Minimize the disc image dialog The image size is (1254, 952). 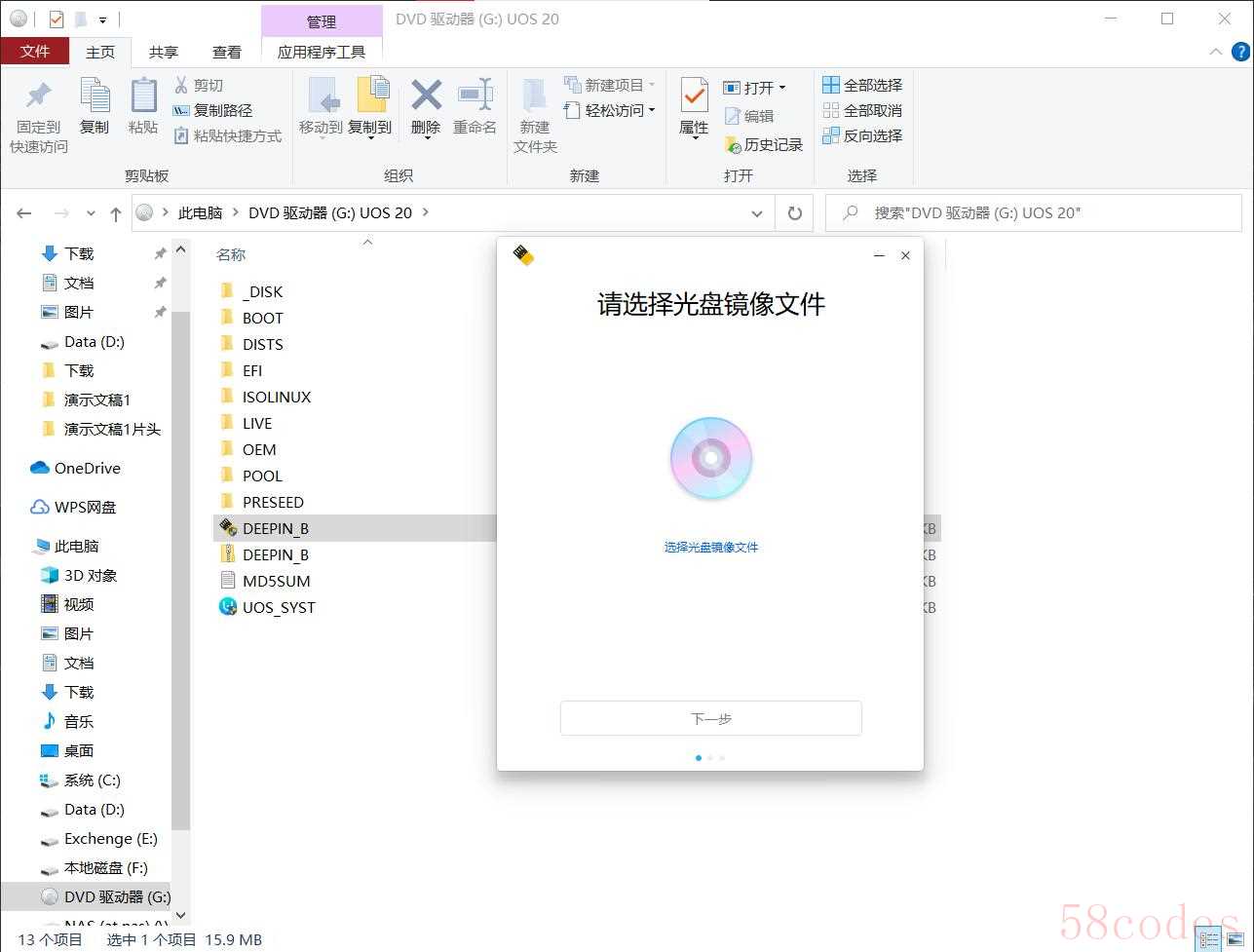[879, 255]
